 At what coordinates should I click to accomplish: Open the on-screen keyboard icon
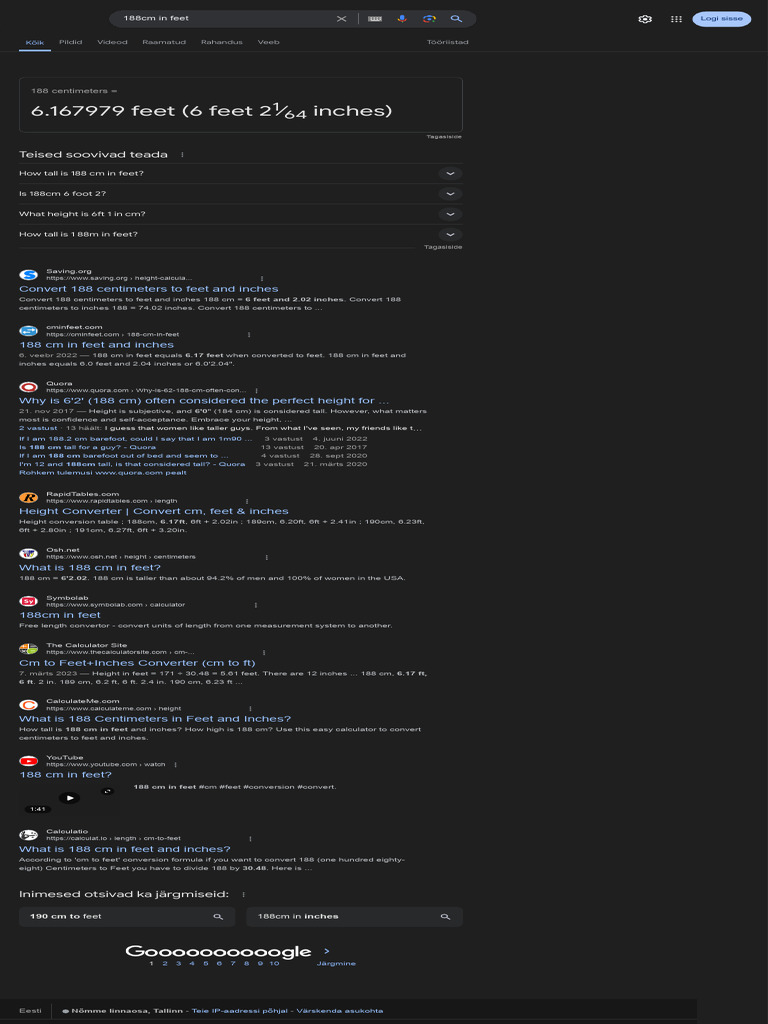375,19
